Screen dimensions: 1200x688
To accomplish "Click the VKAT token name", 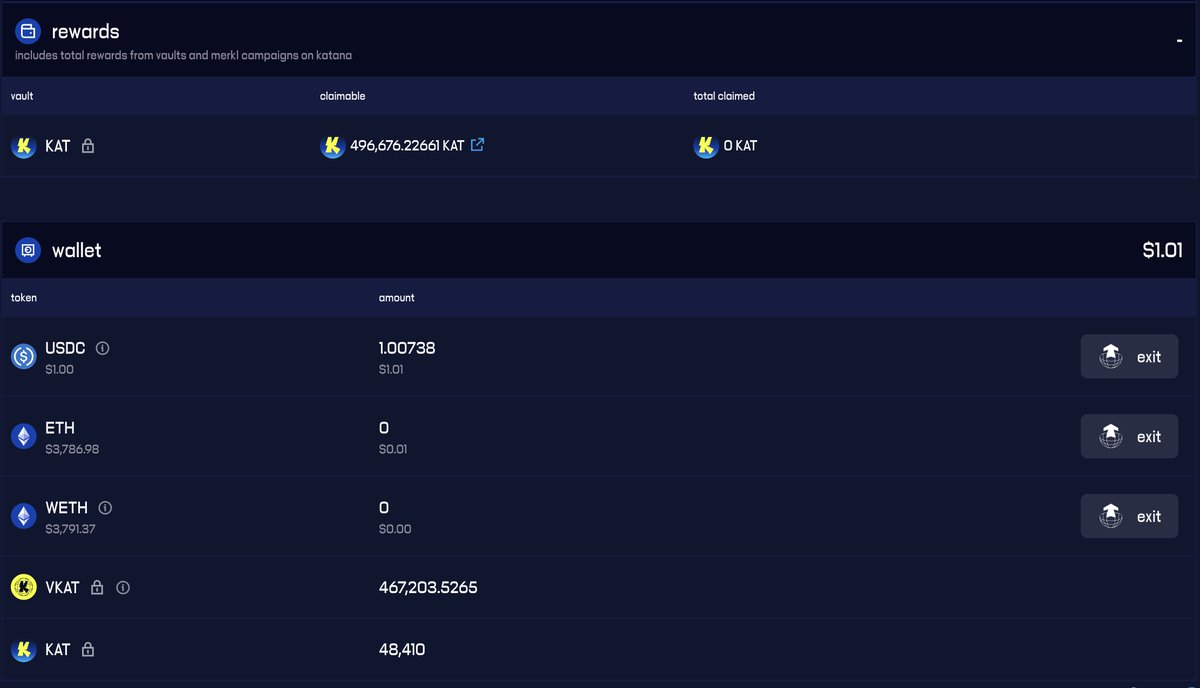I will [x=62, y=588].
